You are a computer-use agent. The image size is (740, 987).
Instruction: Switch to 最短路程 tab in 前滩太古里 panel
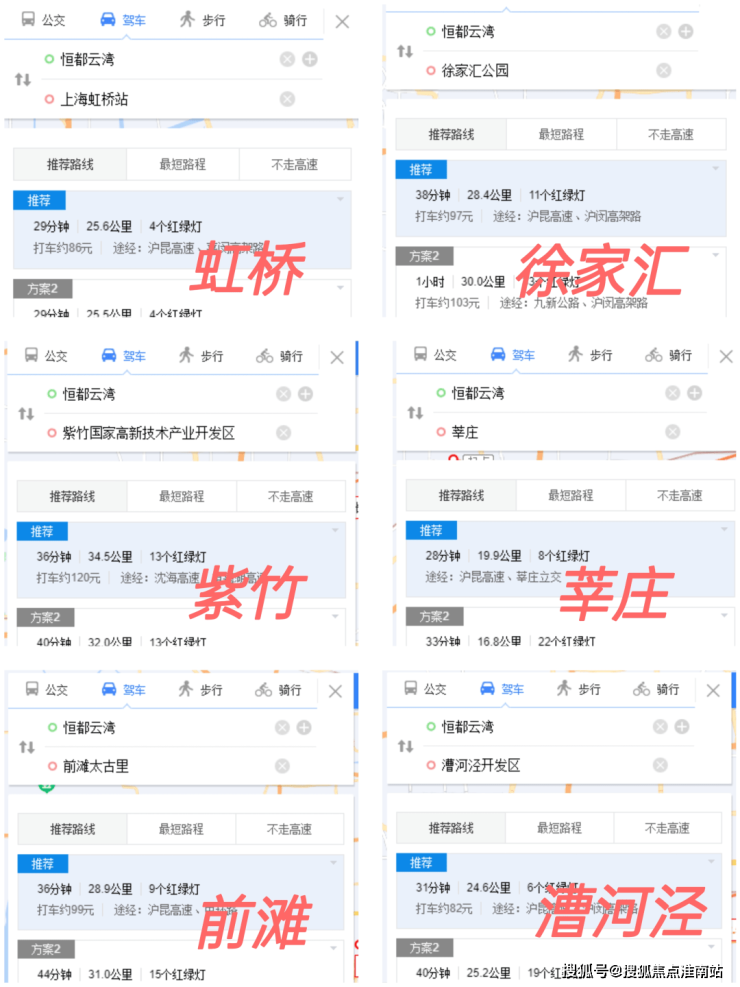181,829
